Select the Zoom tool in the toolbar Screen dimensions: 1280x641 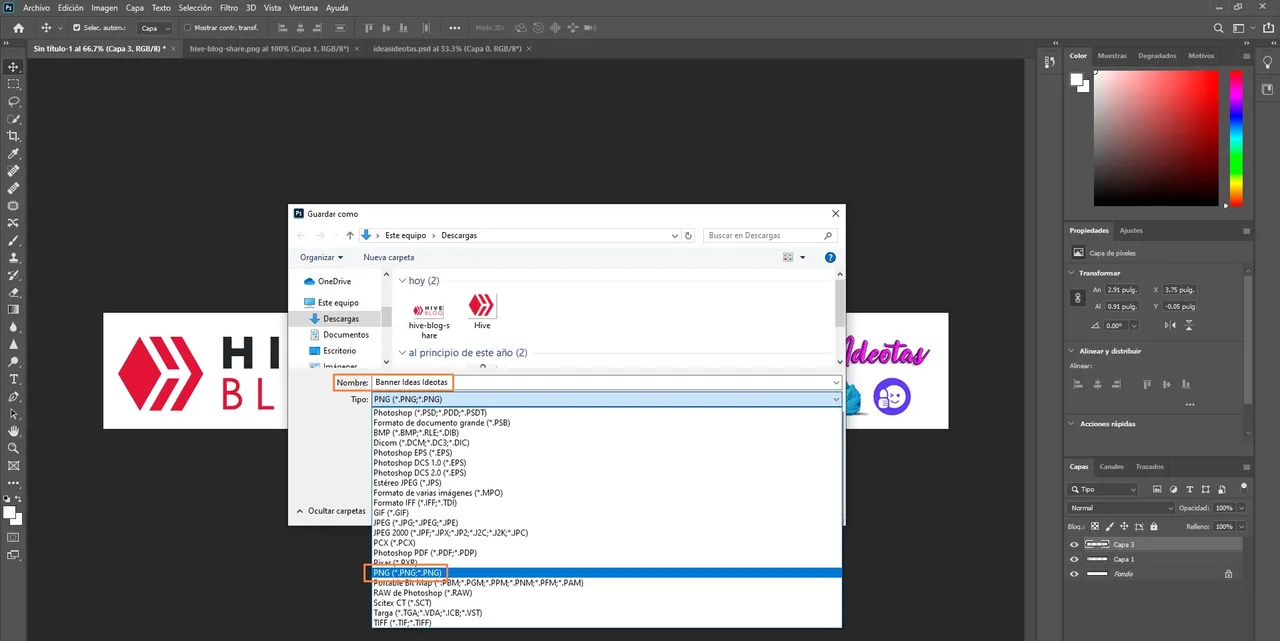pos(14,448)
